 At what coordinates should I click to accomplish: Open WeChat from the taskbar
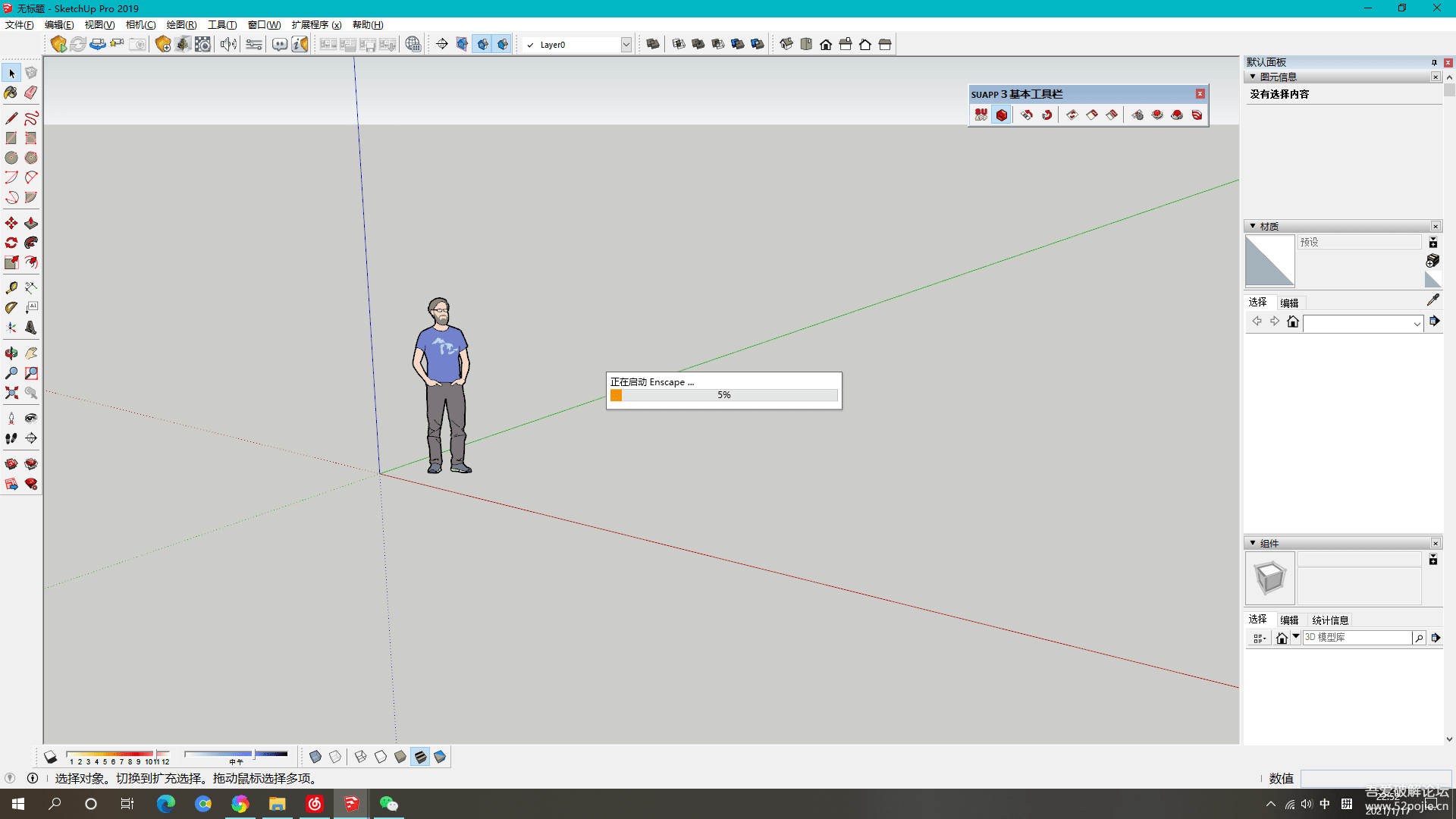tap(388, 804)
